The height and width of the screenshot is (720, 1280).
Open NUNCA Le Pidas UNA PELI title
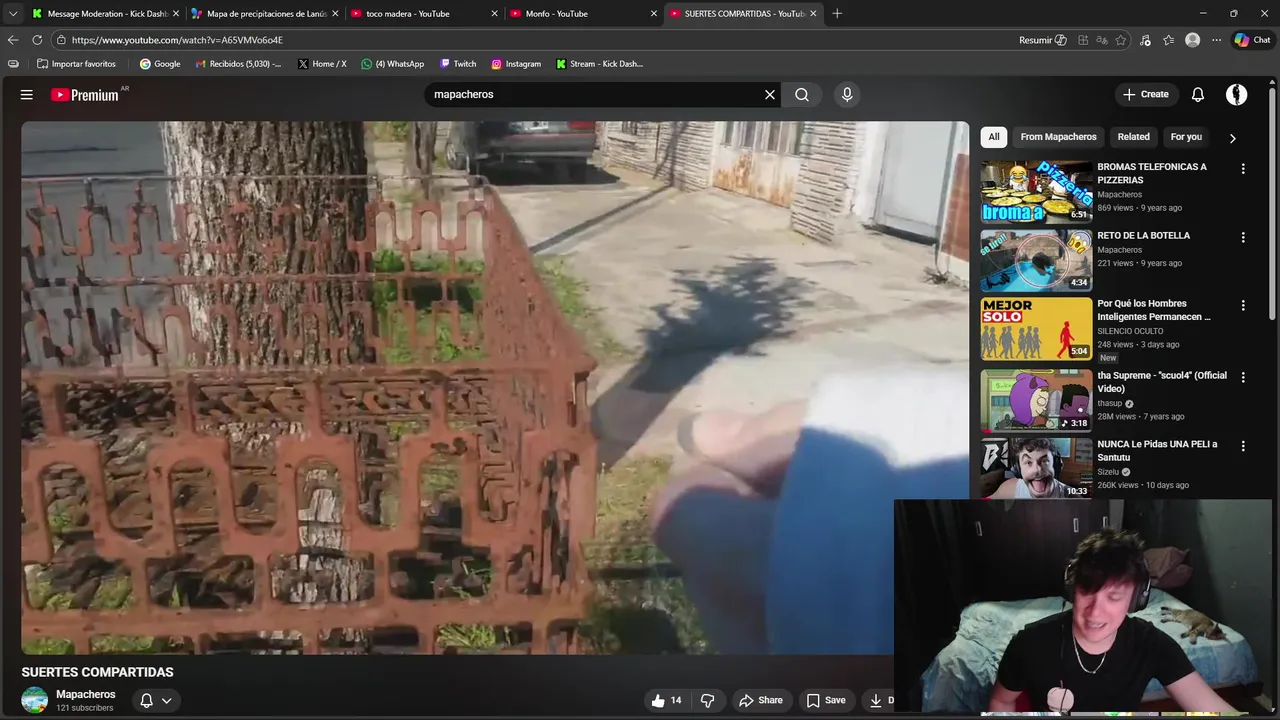pos(1158,450)
